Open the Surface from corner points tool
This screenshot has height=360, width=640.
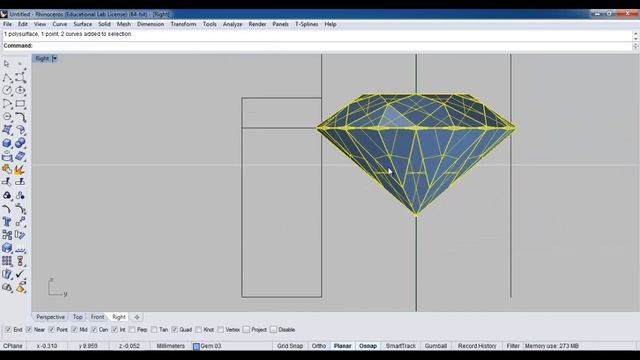coord(7,130)
